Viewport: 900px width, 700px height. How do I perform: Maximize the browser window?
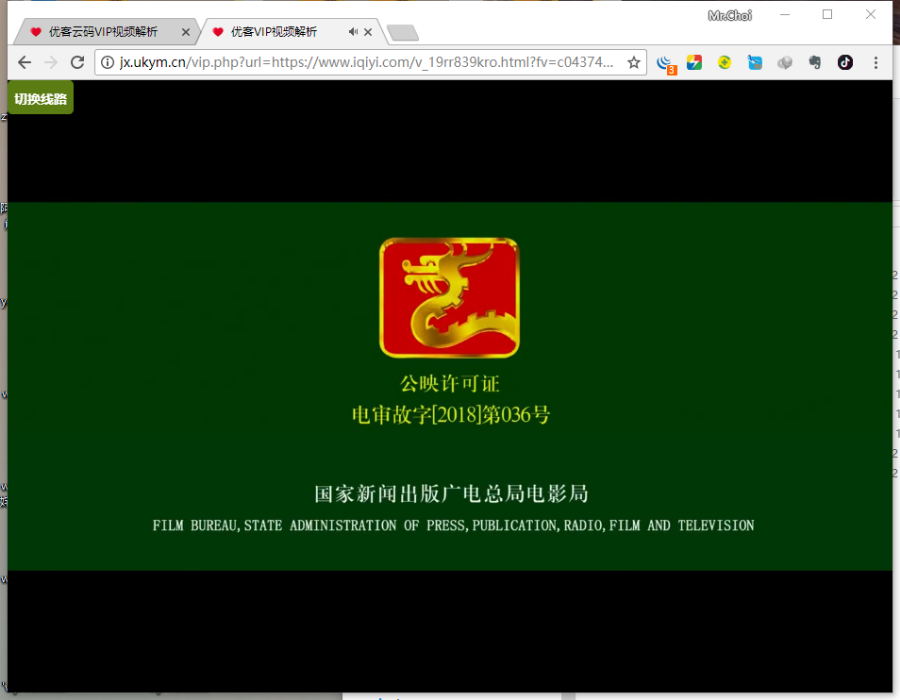(827, 14)
